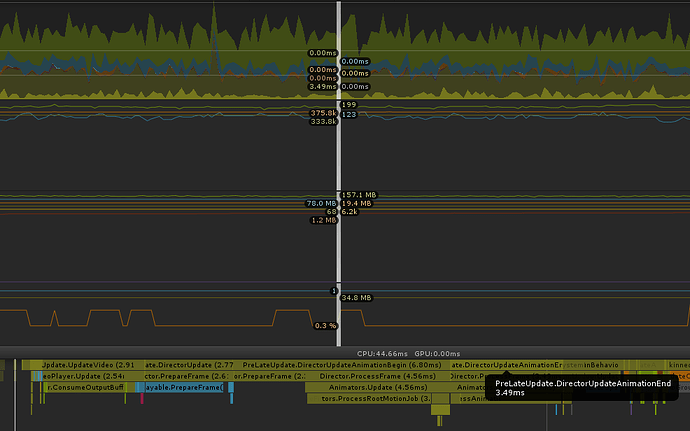Viewport: 690px width, 431px height.
Task: Click the 123 value label
Action: (x=349, y=114)
